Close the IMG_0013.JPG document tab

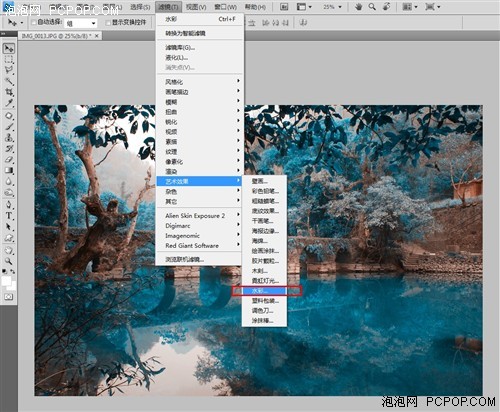click(97, 36)
